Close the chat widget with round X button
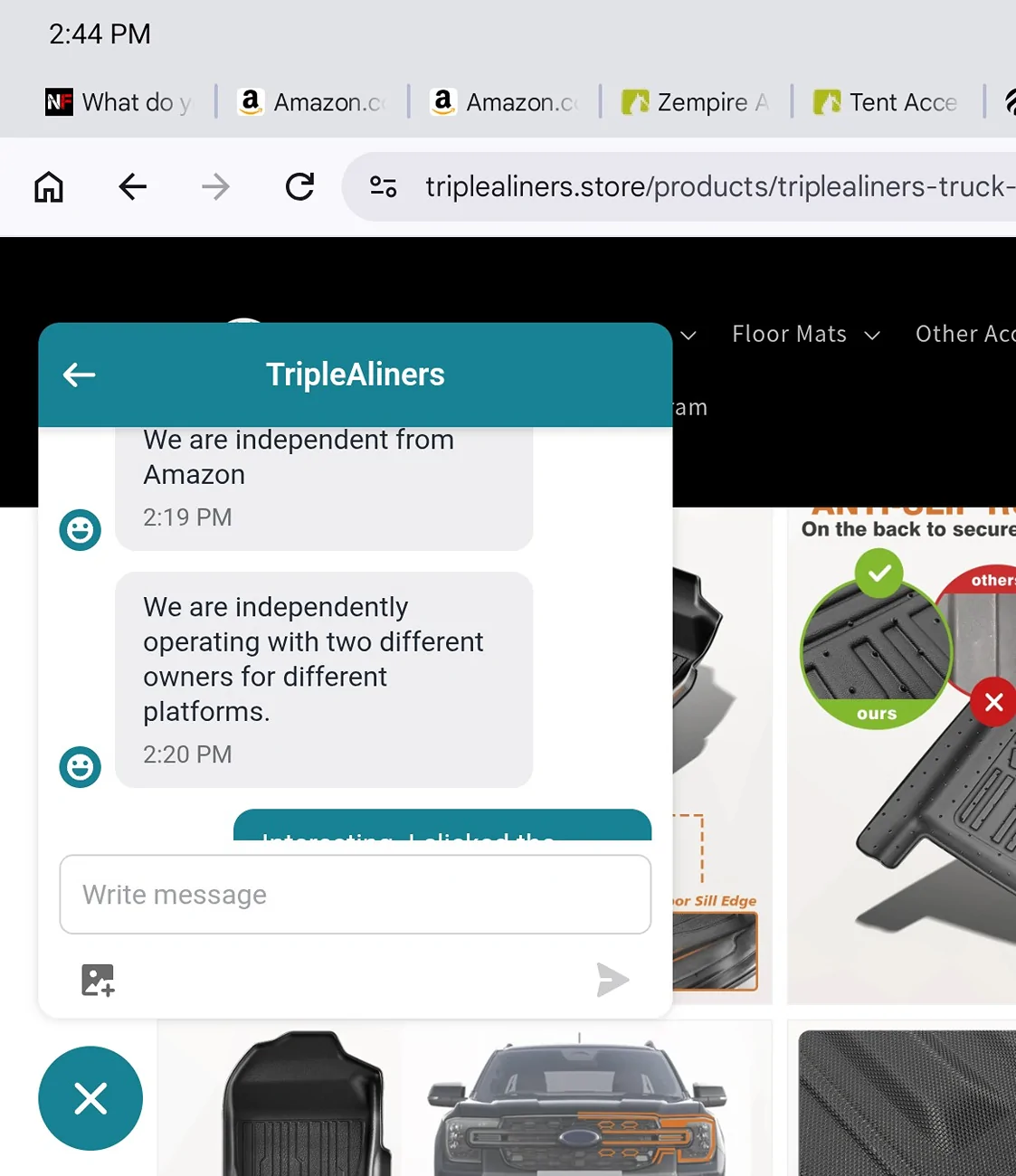The image size is (1016, 1176). click(x=90, y=1098)
